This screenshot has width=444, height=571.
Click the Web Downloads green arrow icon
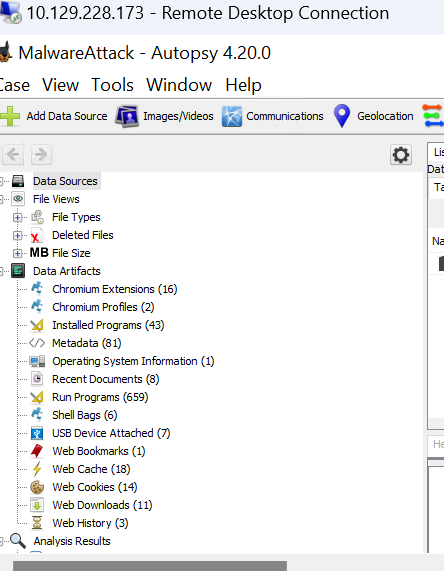point(37,505)
